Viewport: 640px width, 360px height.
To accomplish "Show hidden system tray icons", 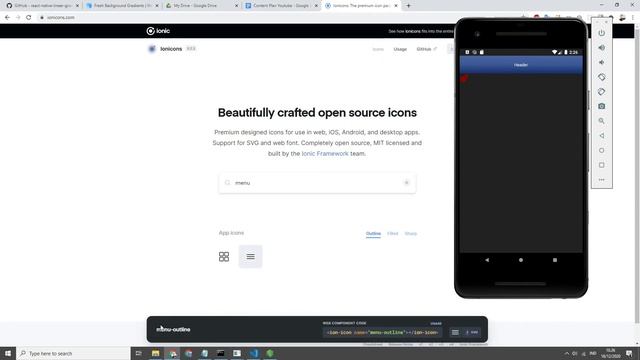I will point(567,353).
